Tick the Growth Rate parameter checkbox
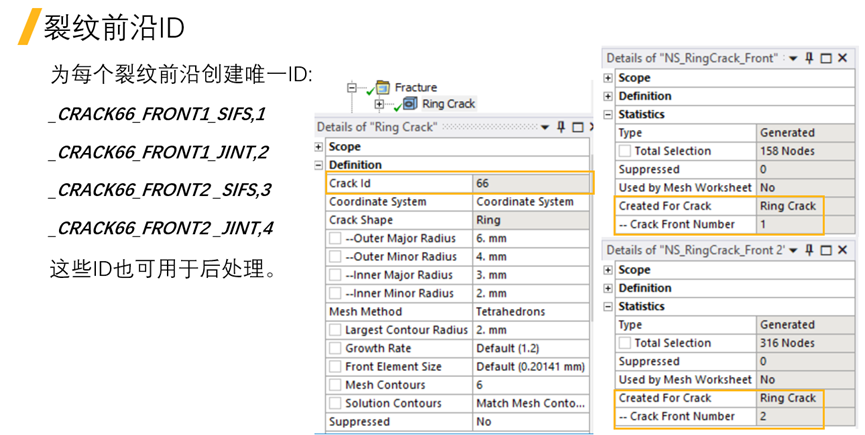 pos(335,348)
